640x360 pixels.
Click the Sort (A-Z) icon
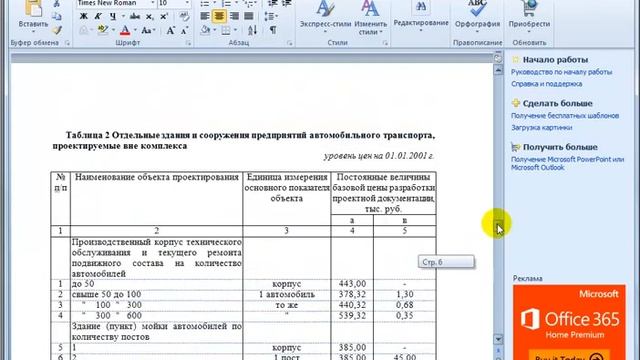tap(252, 30)
